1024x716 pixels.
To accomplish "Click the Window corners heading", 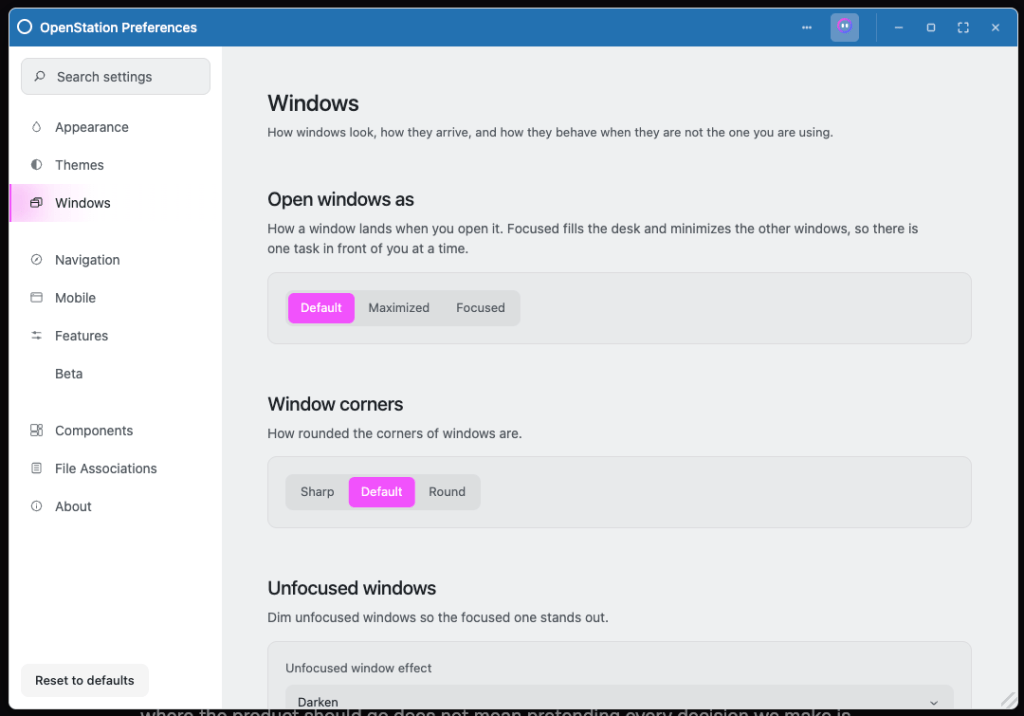I will [335, 404].
